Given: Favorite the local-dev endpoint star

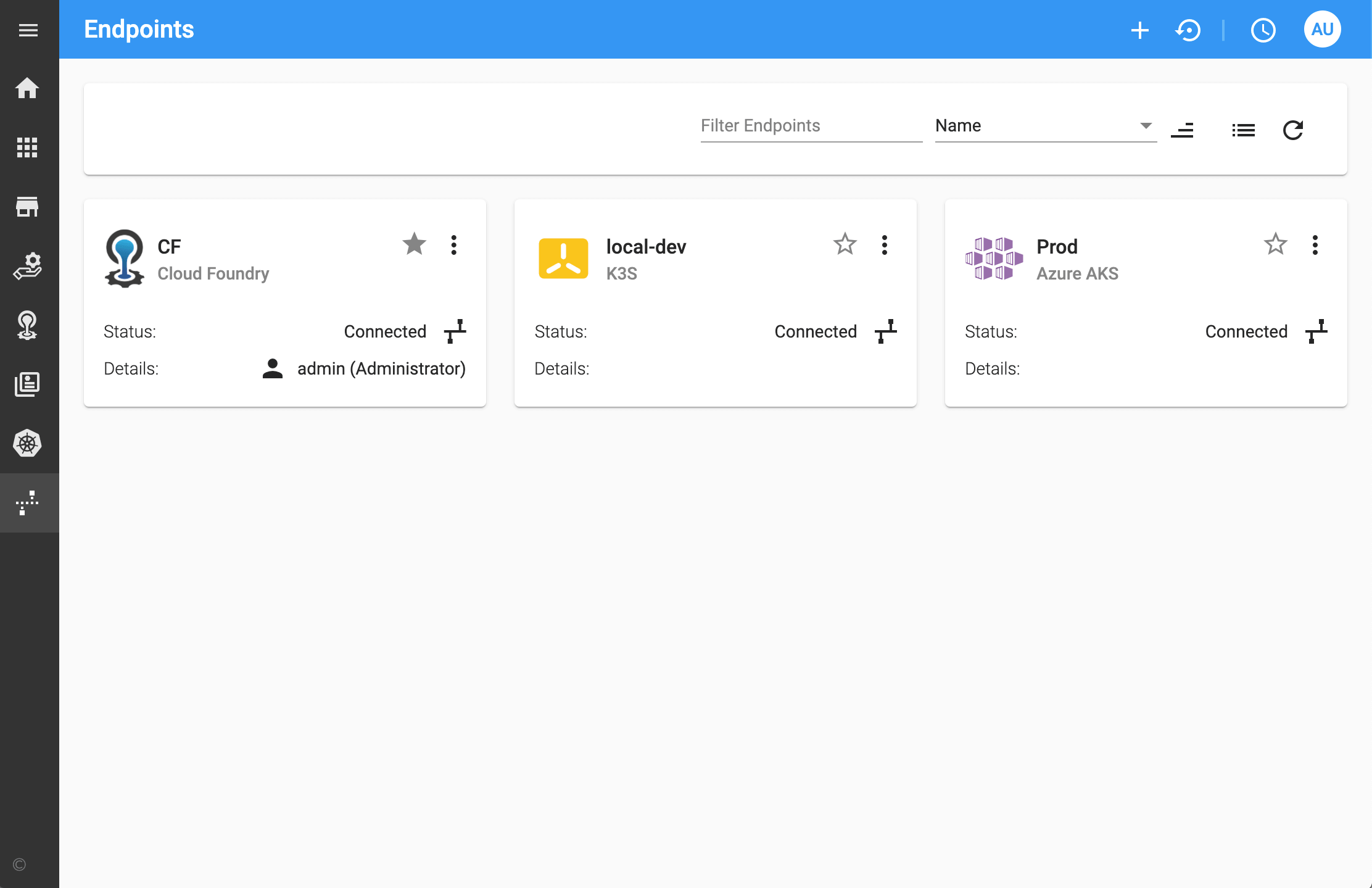Looking at the screenshot, I should [x=845, y=244].
